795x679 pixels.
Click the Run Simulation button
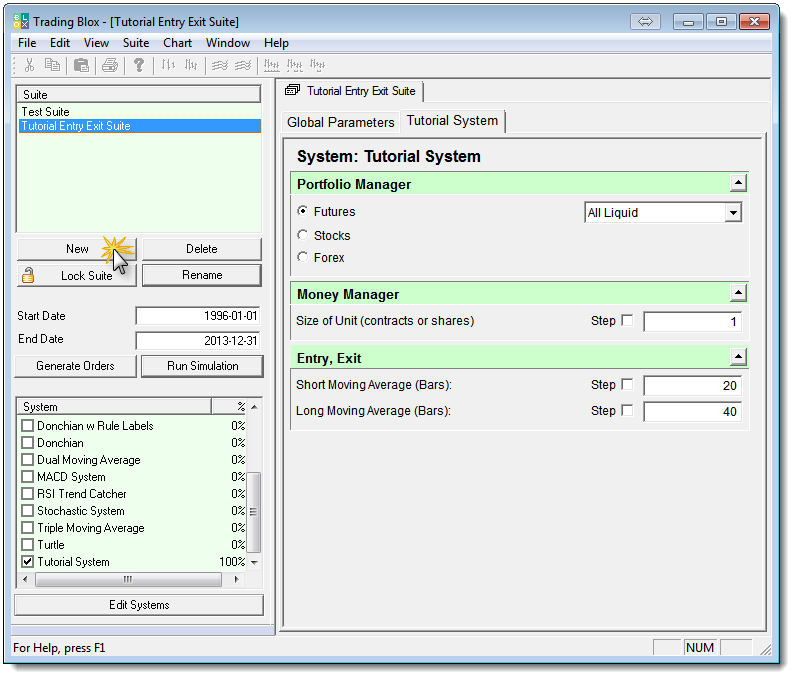pos(202,366)
